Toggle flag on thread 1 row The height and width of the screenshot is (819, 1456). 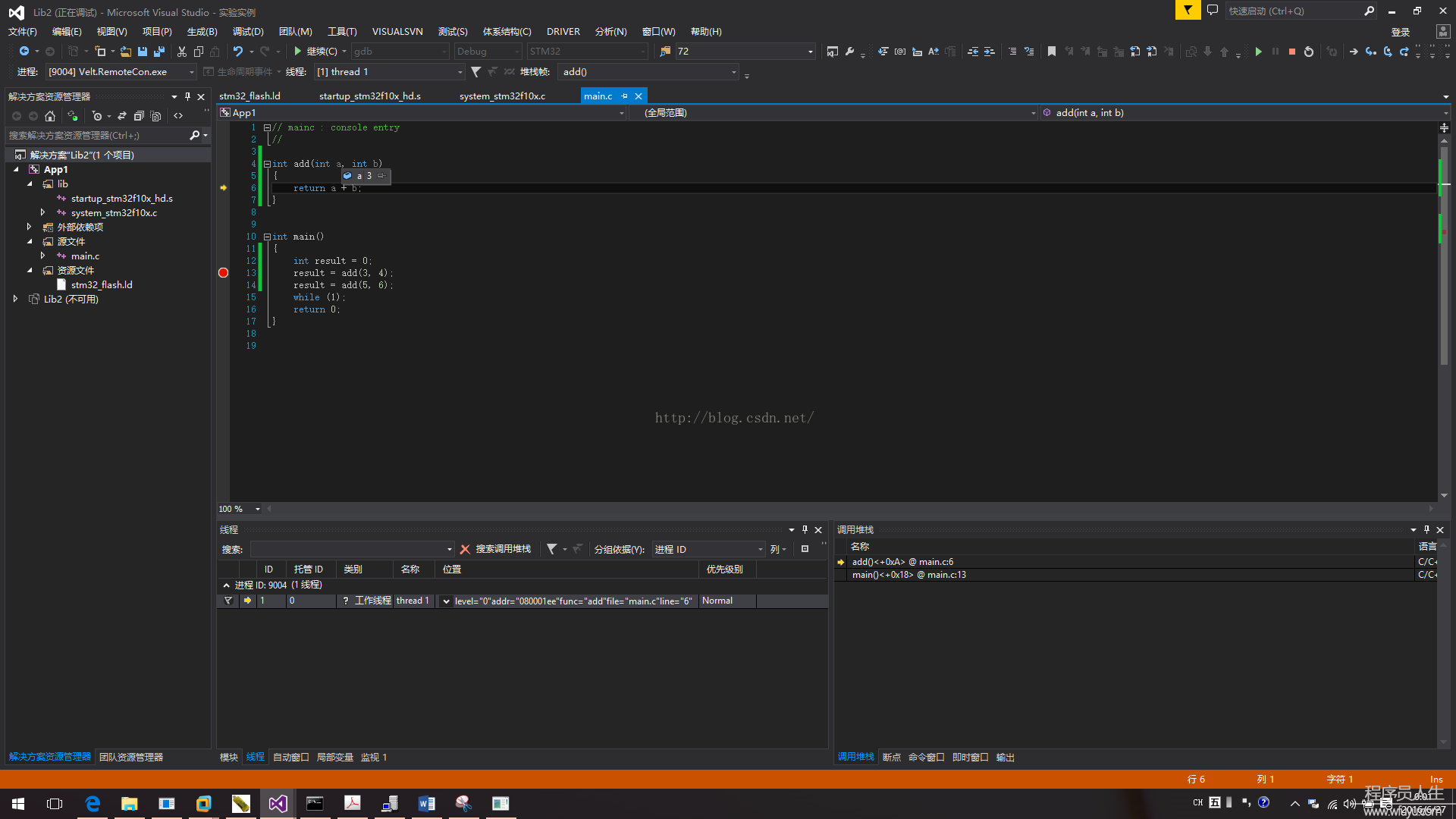coord(227,601)
